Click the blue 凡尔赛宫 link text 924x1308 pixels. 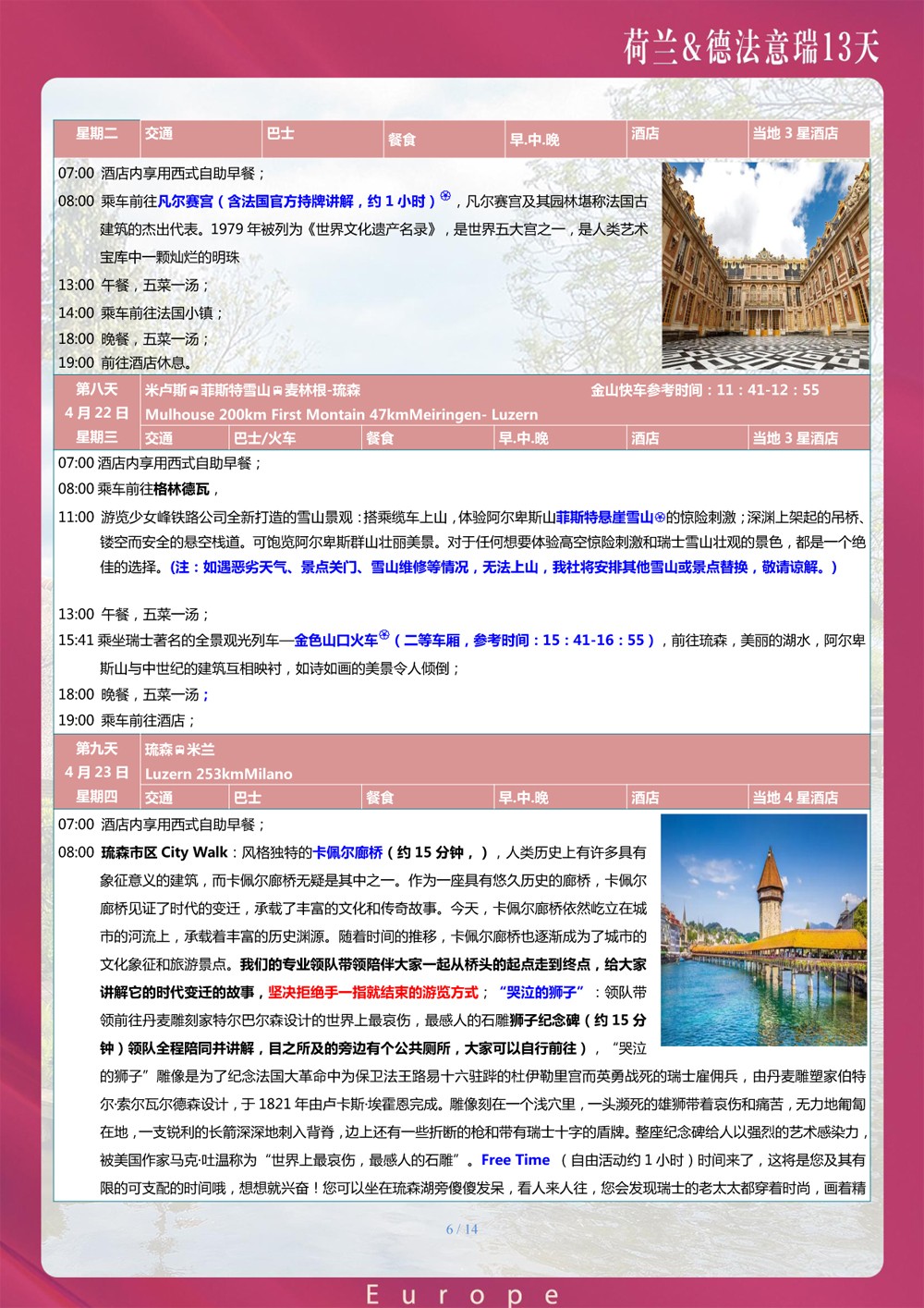185,202
